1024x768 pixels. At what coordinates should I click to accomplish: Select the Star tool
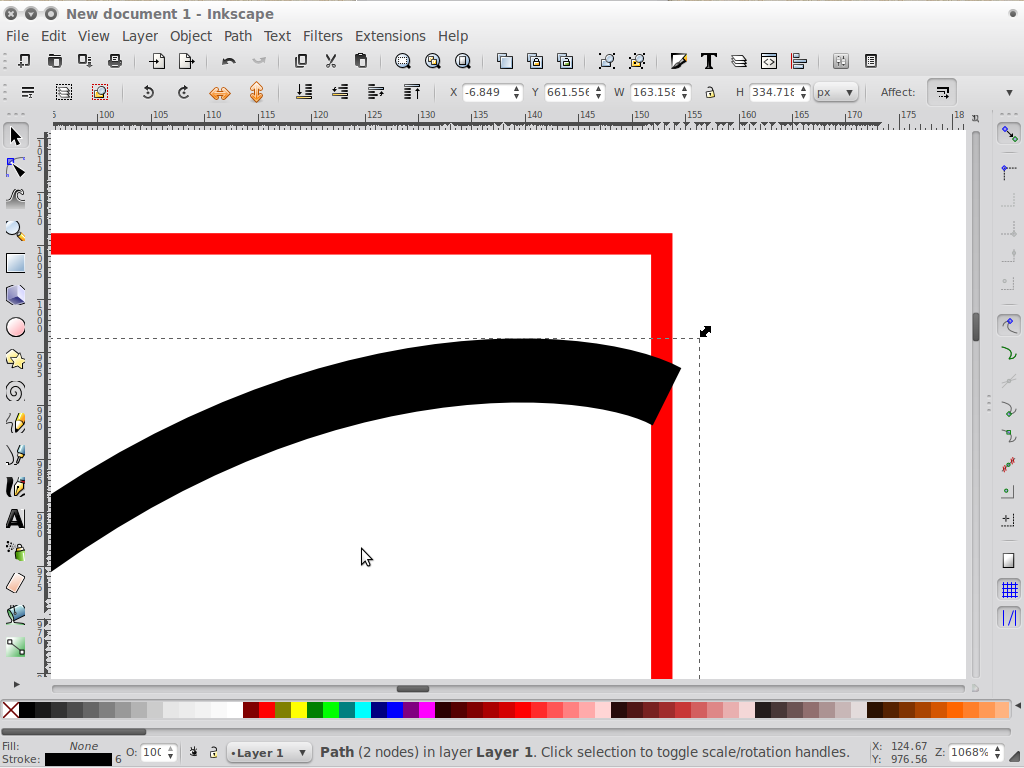coord(15,359)
